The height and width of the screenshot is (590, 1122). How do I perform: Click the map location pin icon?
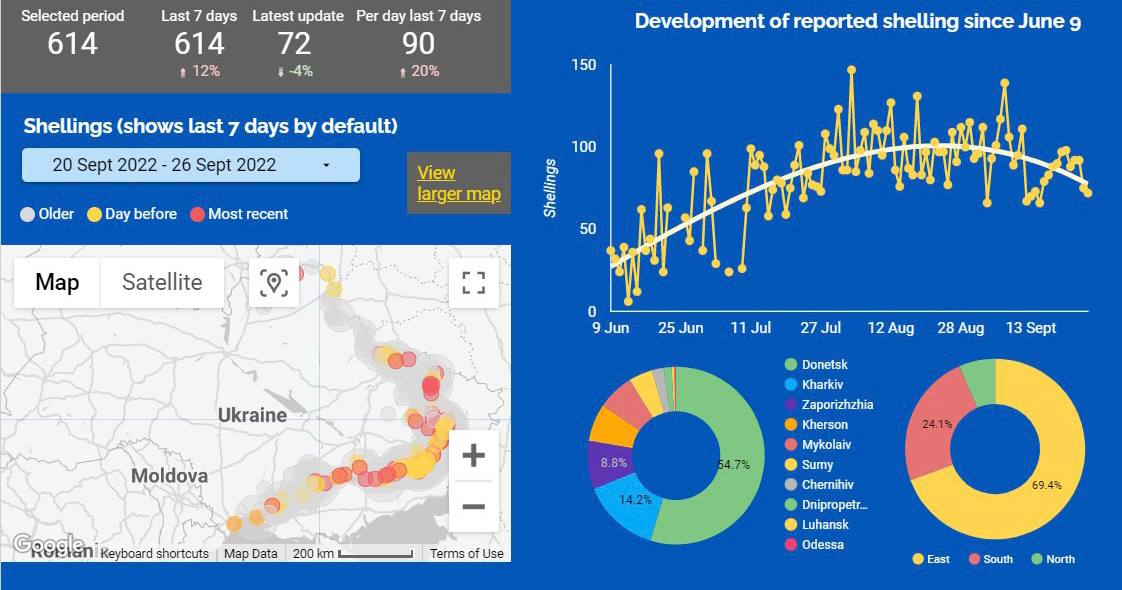point(274,283)
